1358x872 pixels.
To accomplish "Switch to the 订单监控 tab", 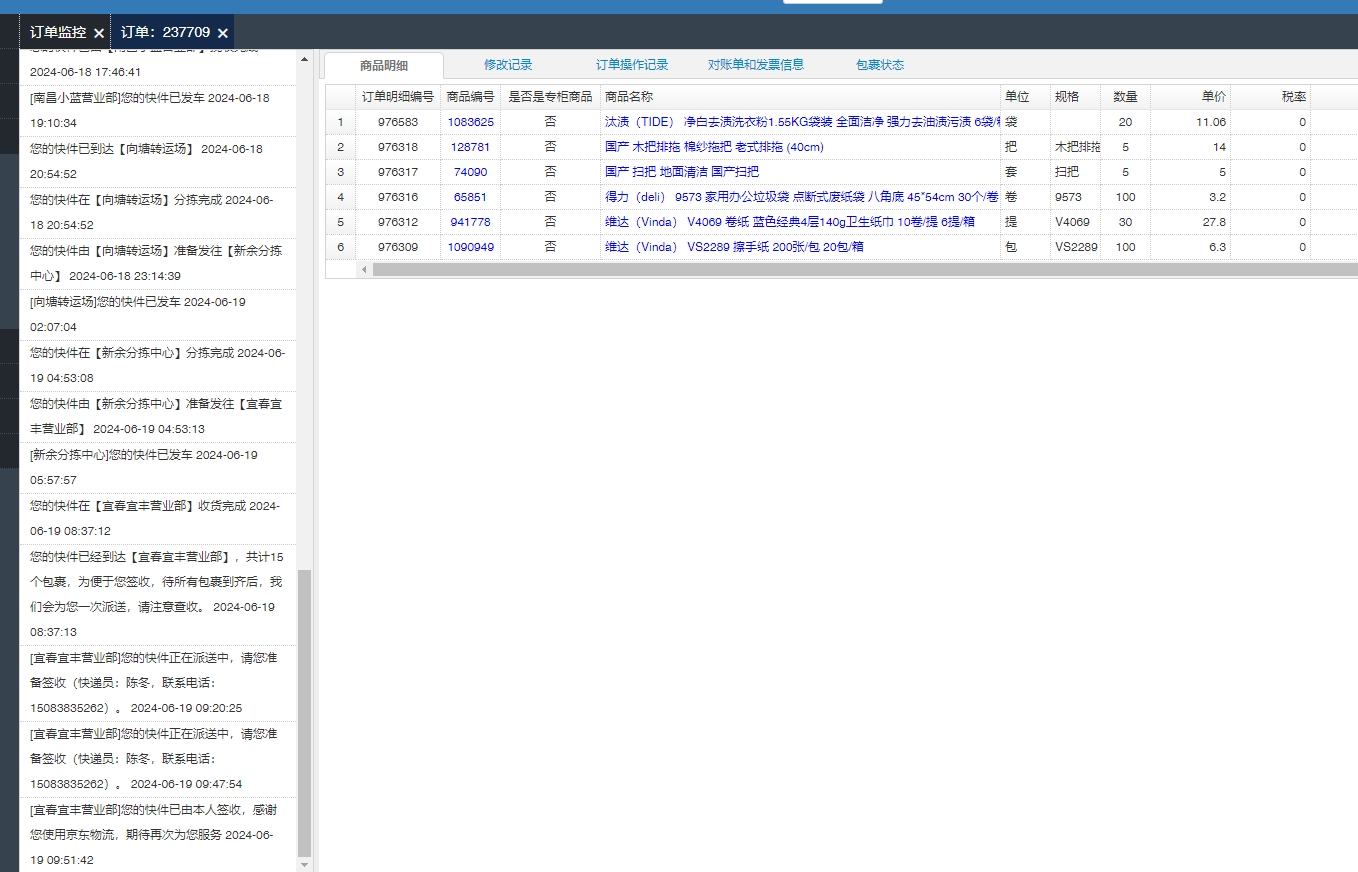I will pos(58,32).
